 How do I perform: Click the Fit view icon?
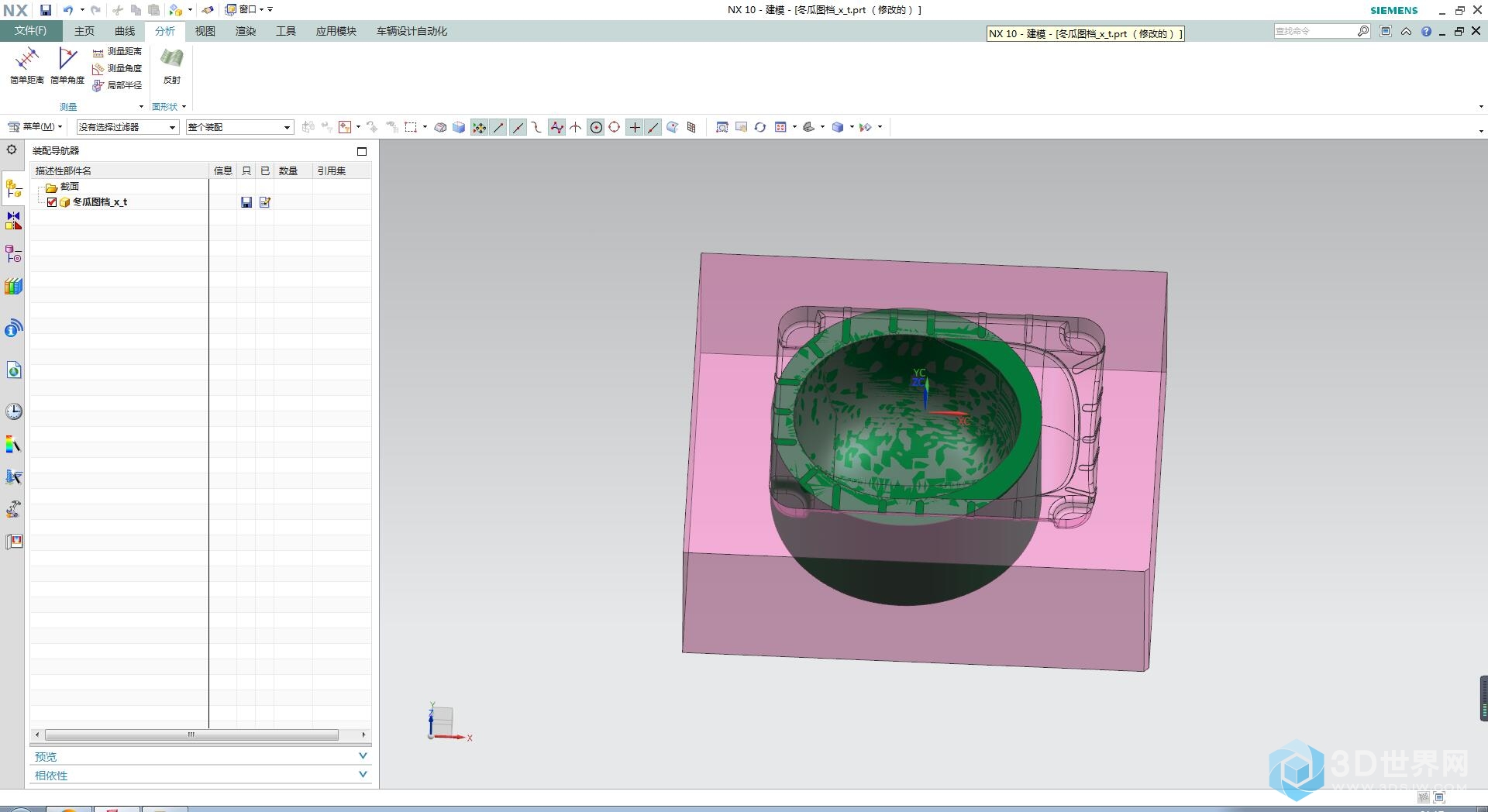point(722,127)
